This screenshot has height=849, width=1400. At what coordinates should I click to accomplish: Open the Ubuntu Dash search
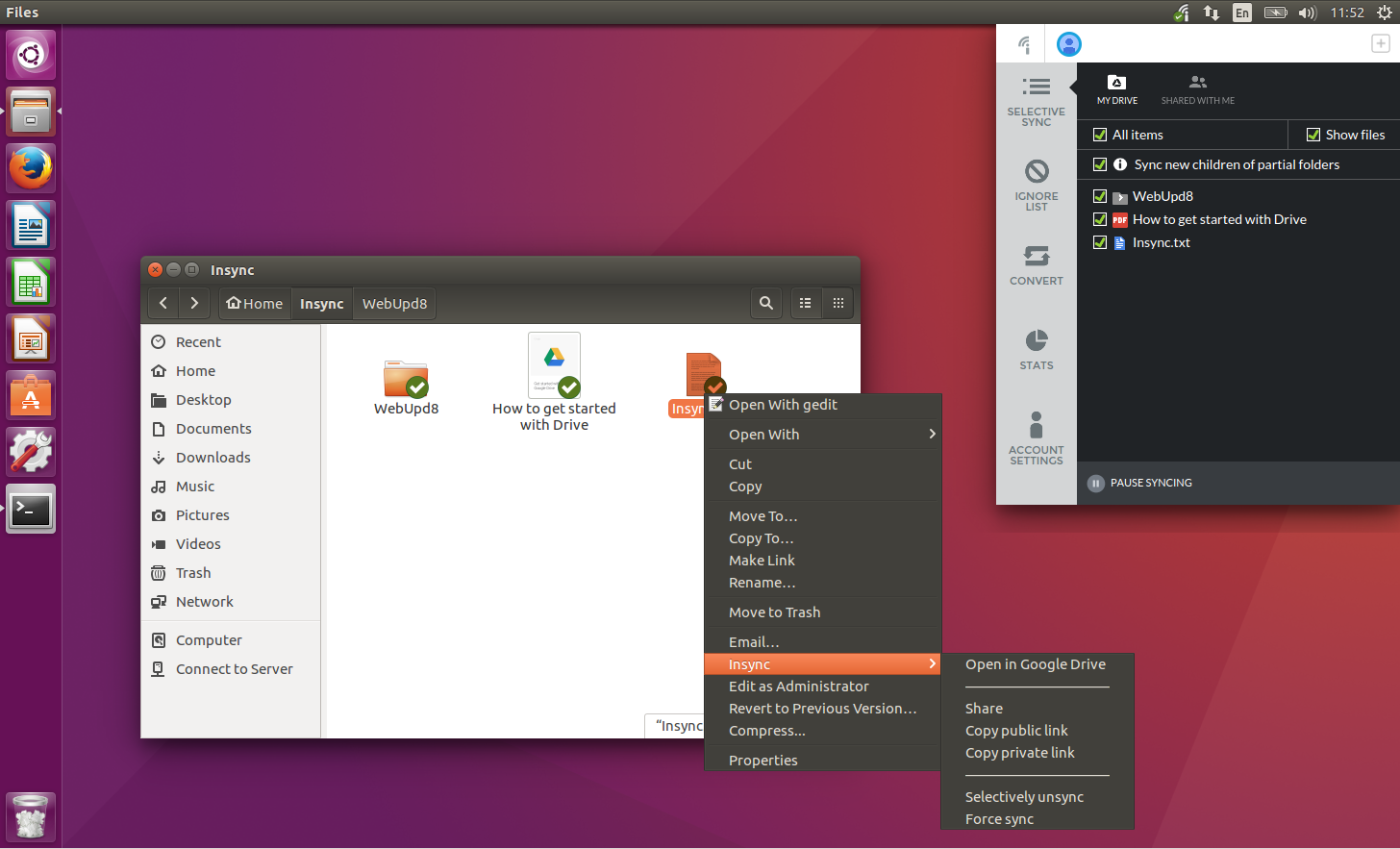coord(31,55)
